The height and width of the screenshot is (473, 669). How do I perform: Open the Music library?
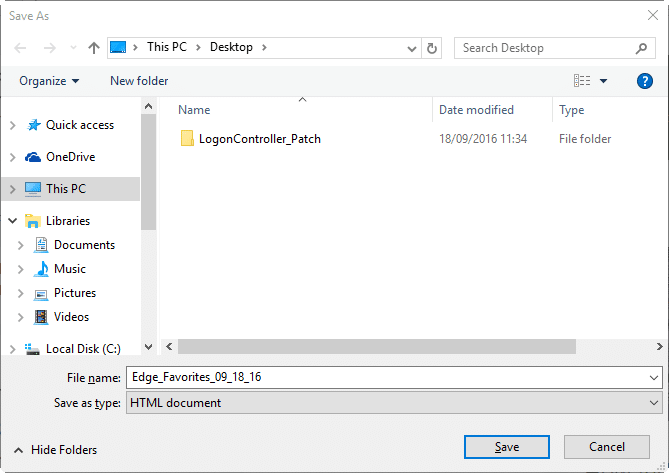coord(70,269)
